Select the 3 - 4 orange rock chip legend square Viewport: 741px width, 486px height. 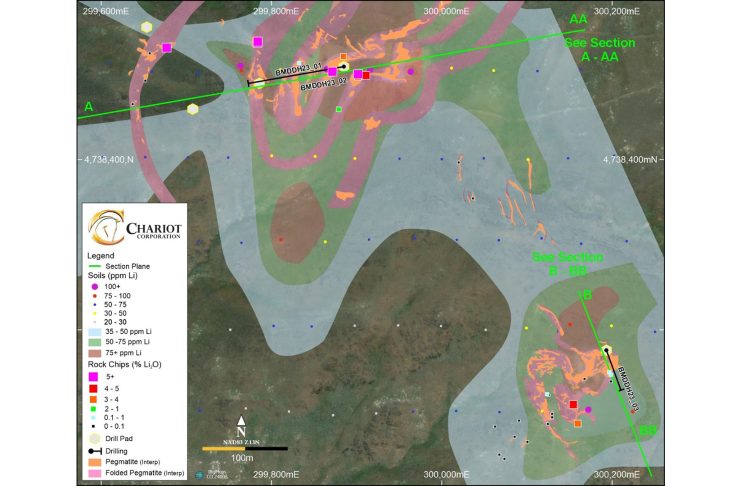click(95, 398)
